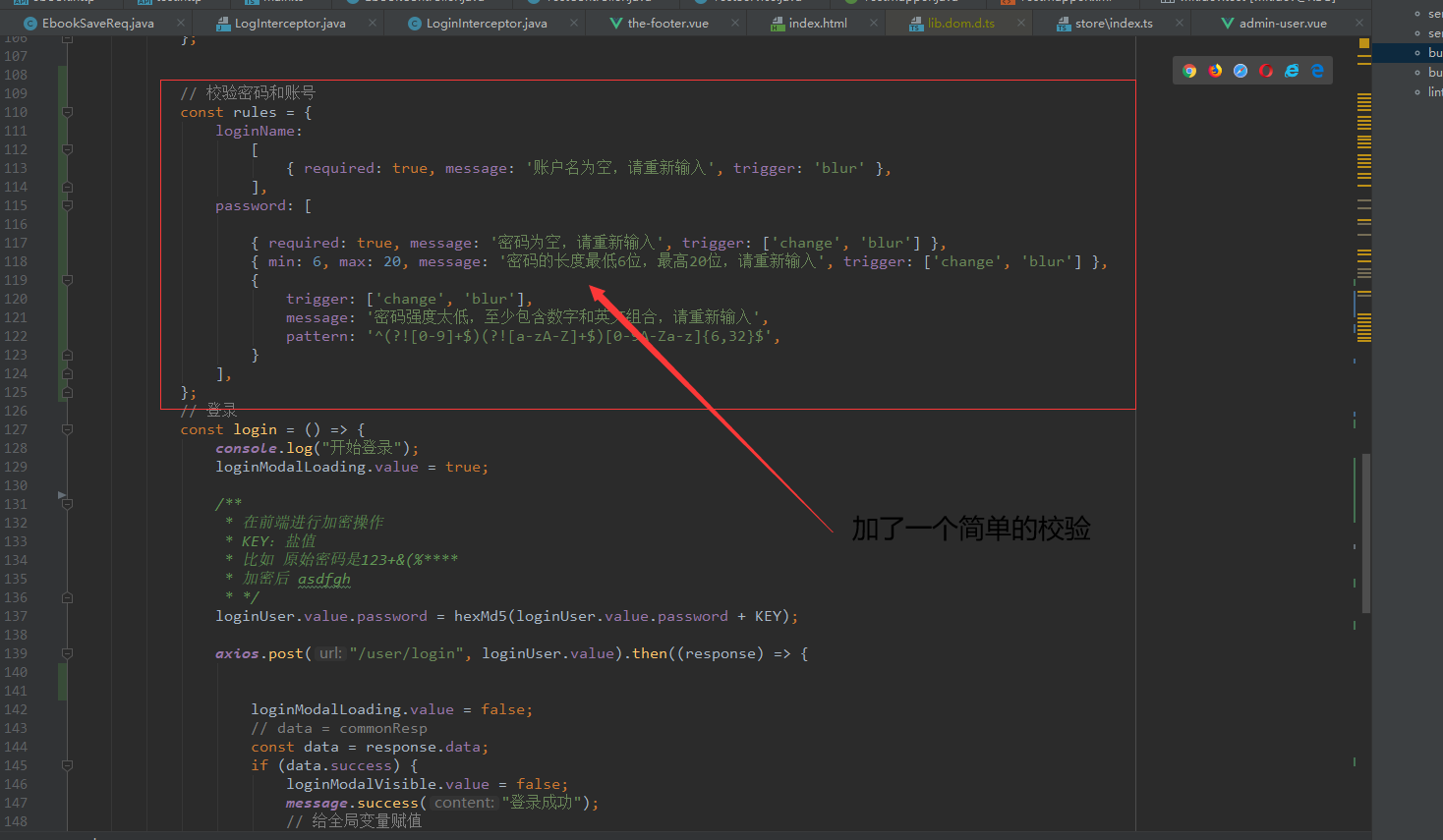1443x840 pixels.
Task: Close the LoginInterceptor.java tab
Action: pyautogui.click(x=574, y=23)
